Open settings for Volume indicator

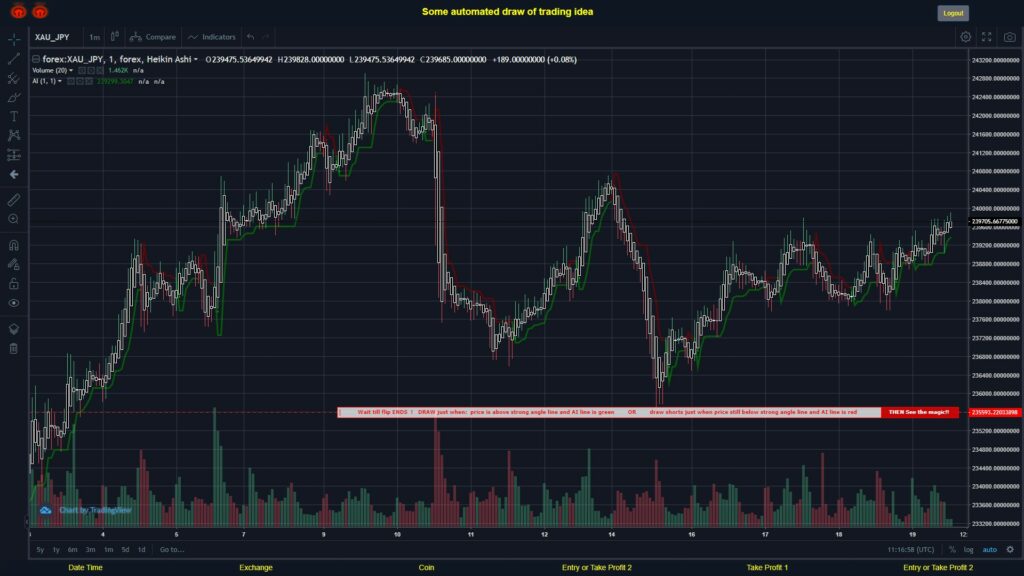pyautogui.click(x=91, y=71)
